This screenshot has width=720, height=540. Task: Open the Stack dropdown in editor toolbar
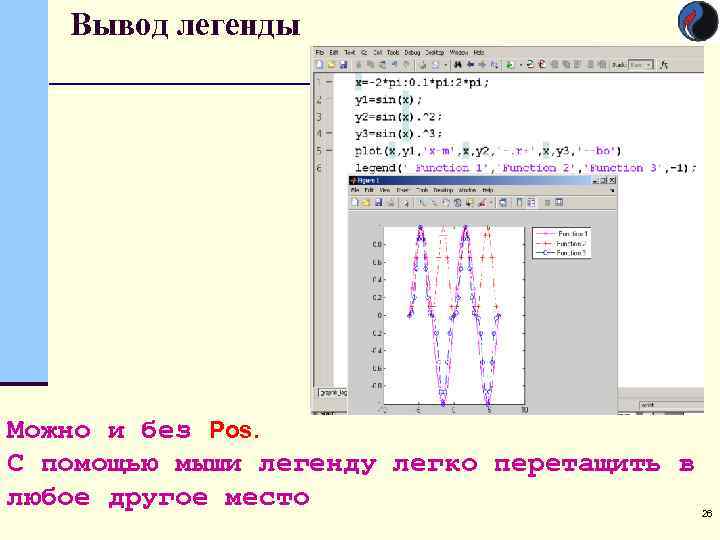coord(641,65)
